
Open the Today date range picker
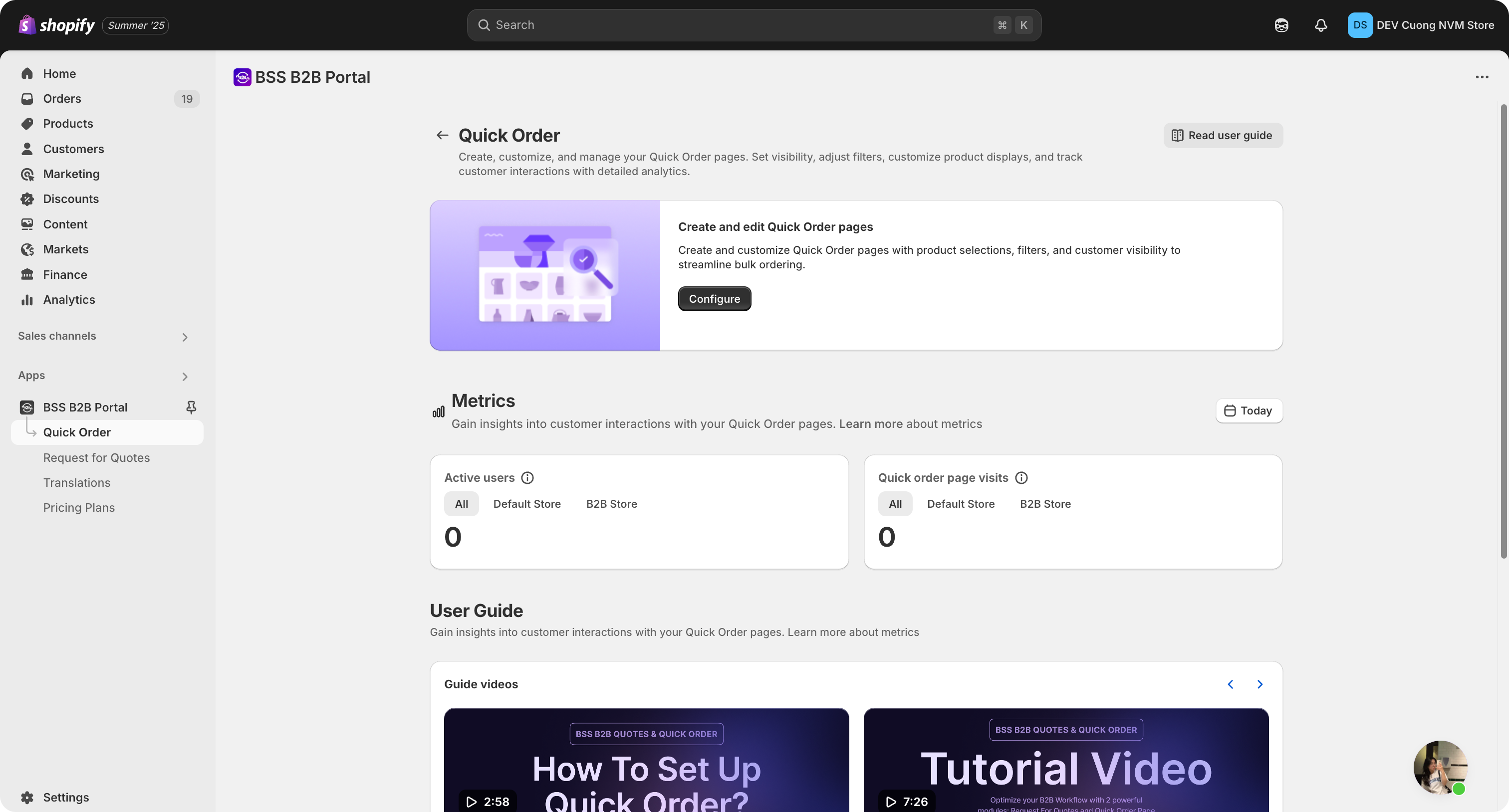[1249, 410]
